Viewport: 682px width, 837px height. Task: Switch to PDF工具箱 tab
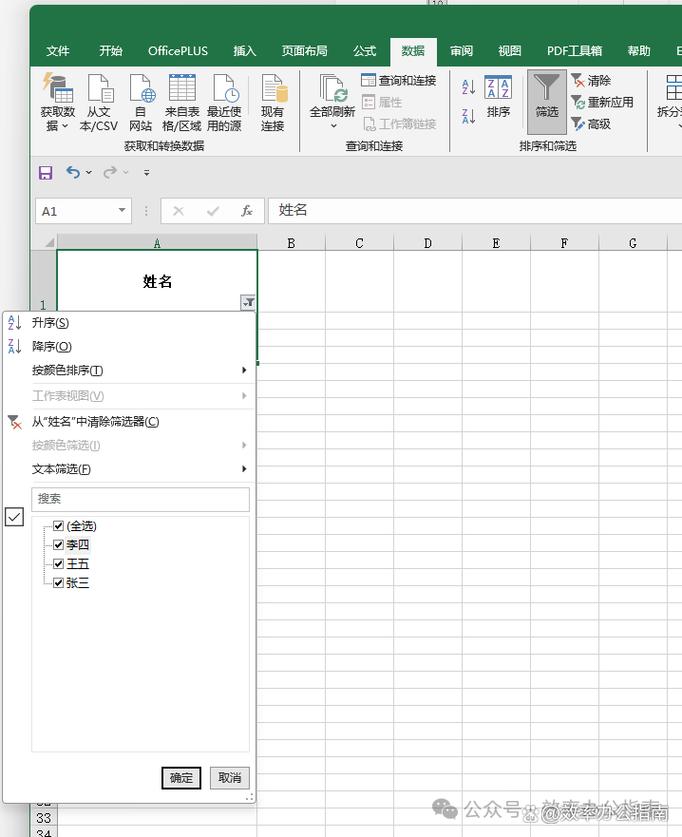[574, 51]
